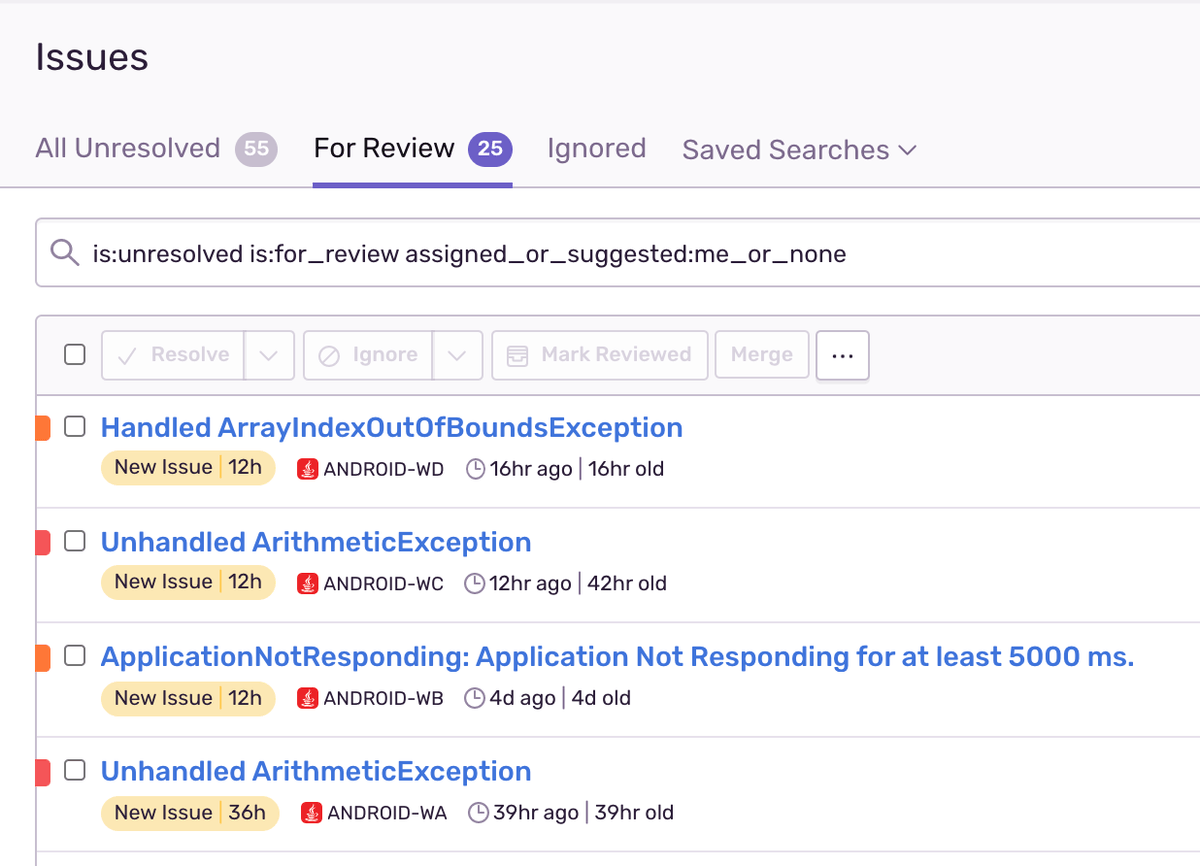This screenshot has width=1200, height=866.
Task: Open the Unhandled ArithmeticException issue
Action: tap(316, 541)
